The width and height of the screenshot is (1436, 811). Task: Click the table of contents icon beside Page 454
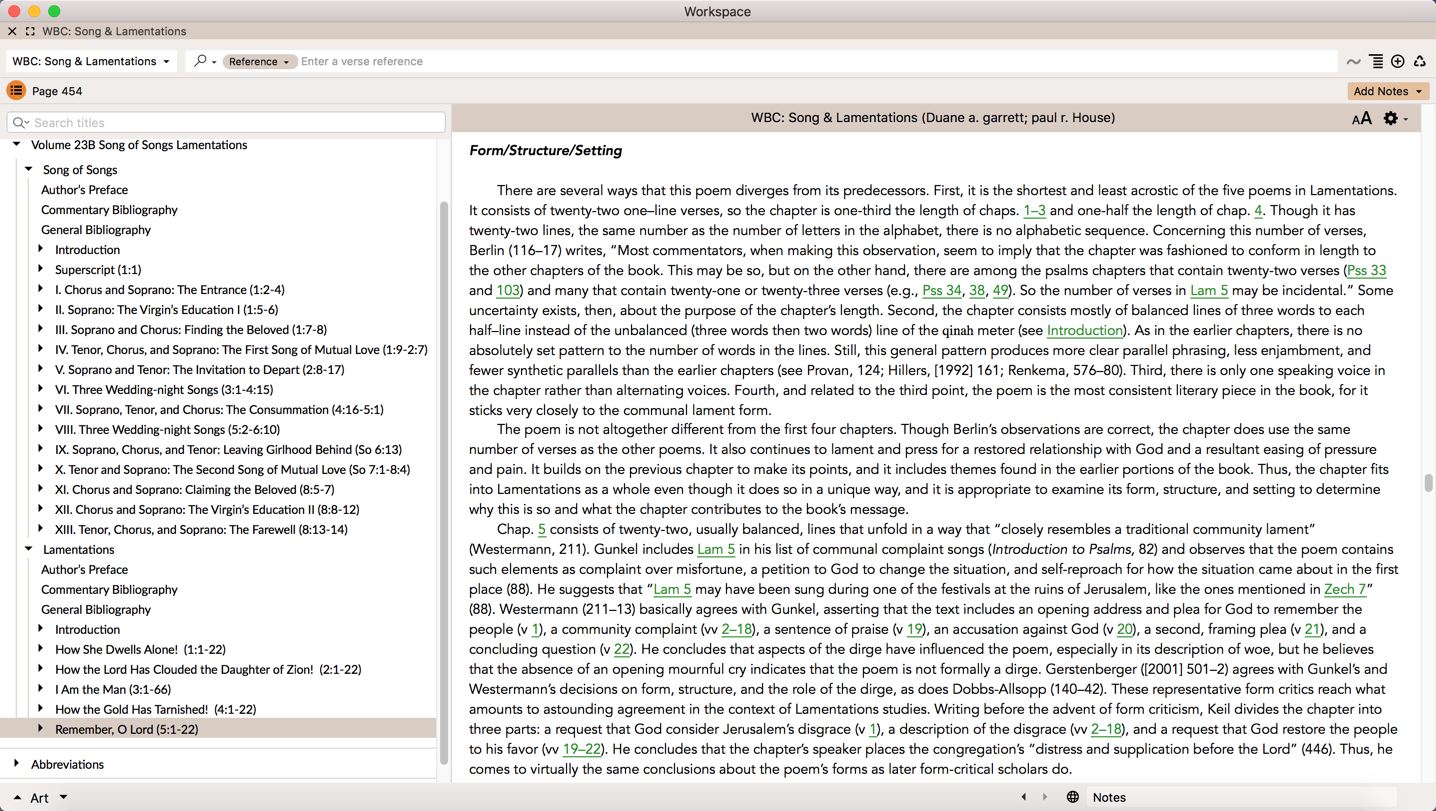16,91
